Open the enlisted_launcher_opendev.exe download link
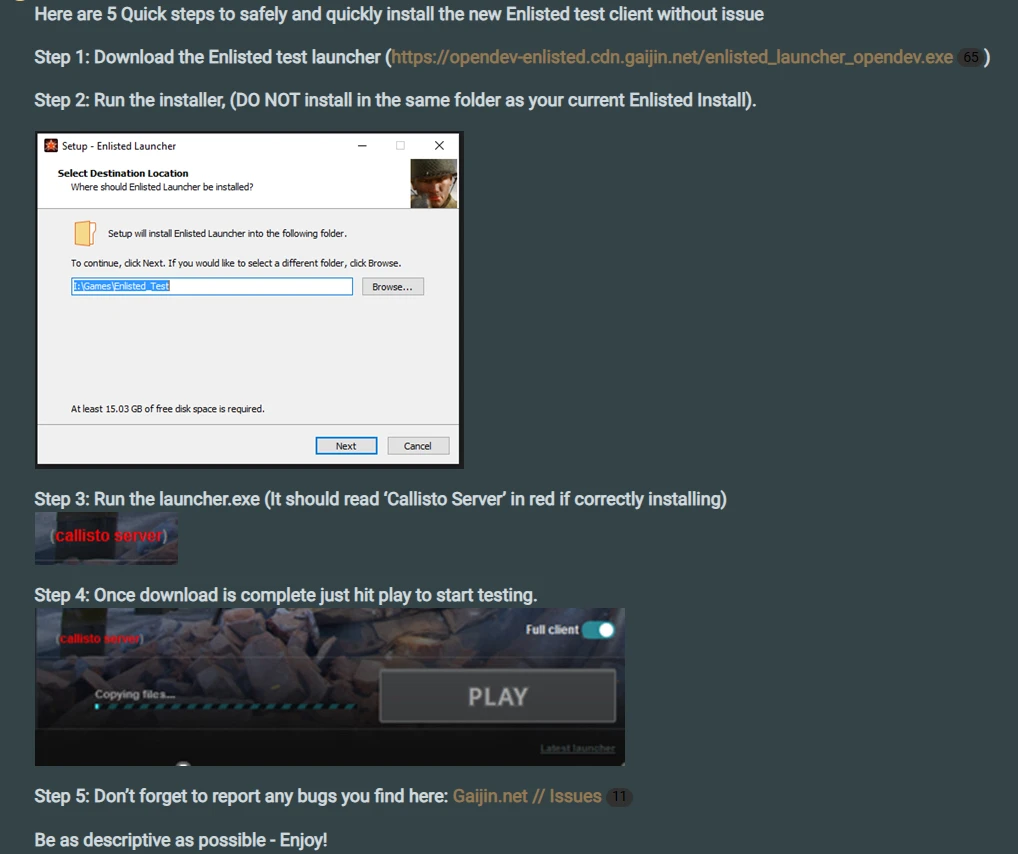Viewport: 1018px width, 854px height. (x=672, y=57)
